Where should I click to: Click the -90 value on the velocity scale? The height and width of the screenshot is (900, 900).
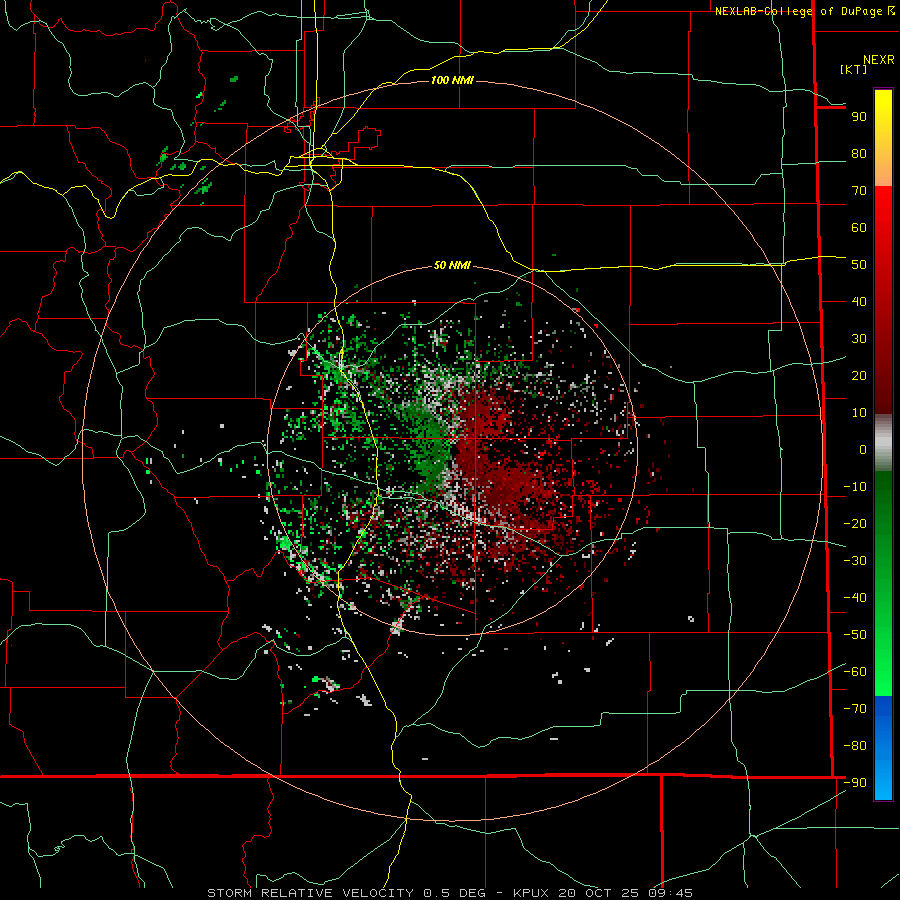coord(855,782)
